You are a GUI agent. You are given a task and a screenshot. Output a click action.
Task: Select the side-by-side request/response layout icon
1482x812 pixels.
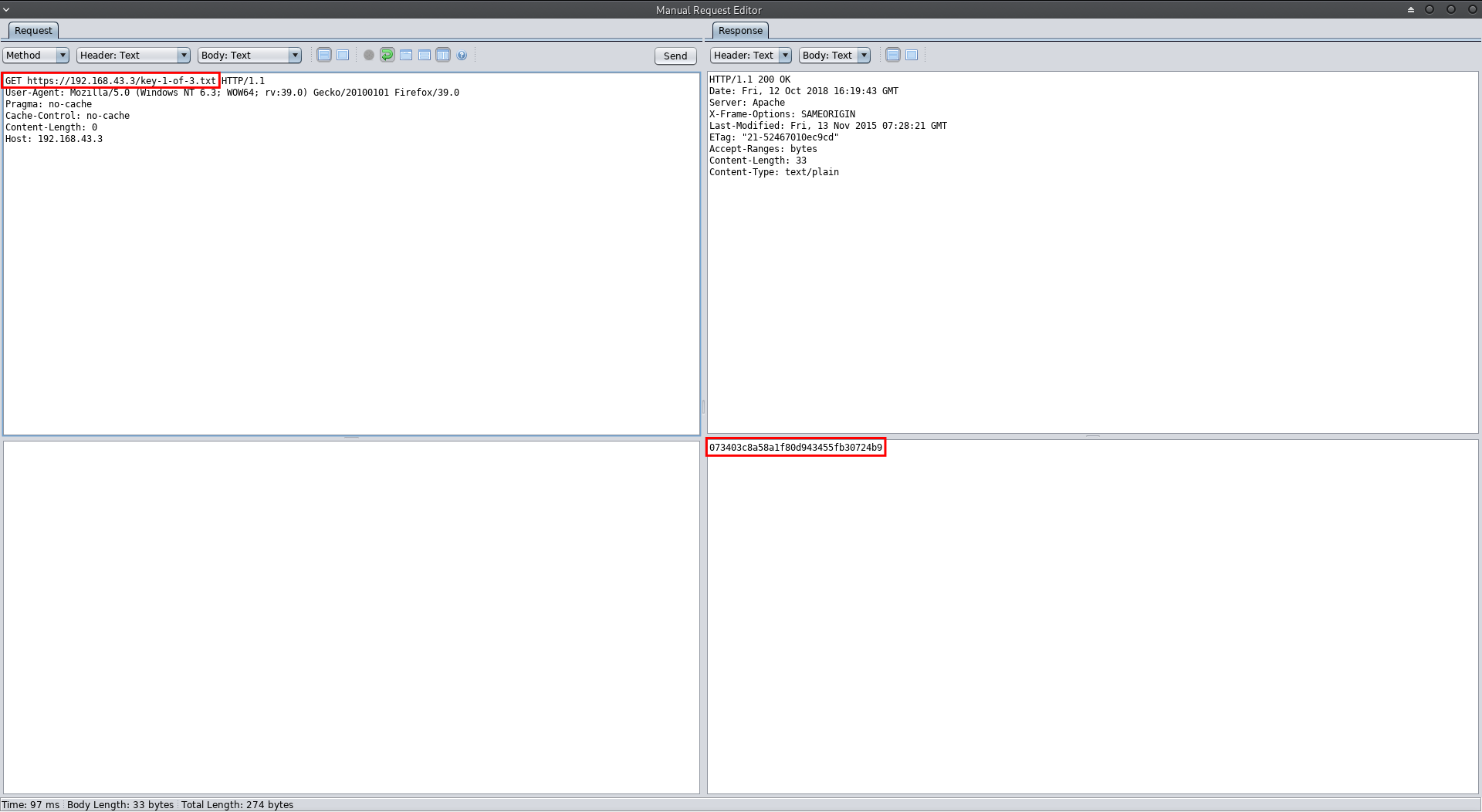[443, 55]
